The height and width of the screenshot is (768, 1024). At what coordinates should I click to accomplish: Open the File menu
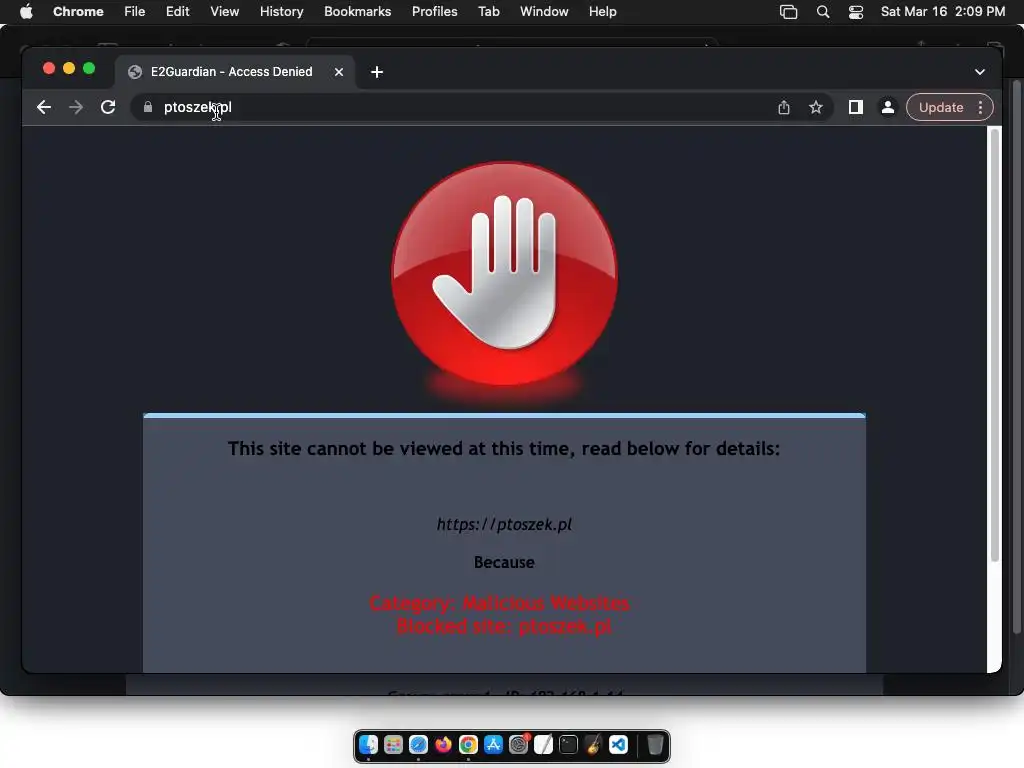[x=135, y=12]
